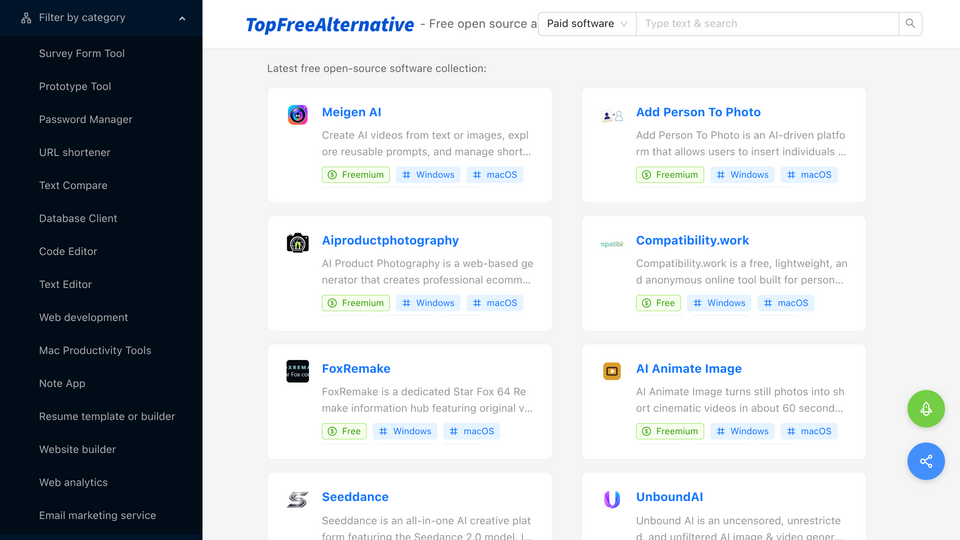Open the Aiproductphotography title link

390,241
